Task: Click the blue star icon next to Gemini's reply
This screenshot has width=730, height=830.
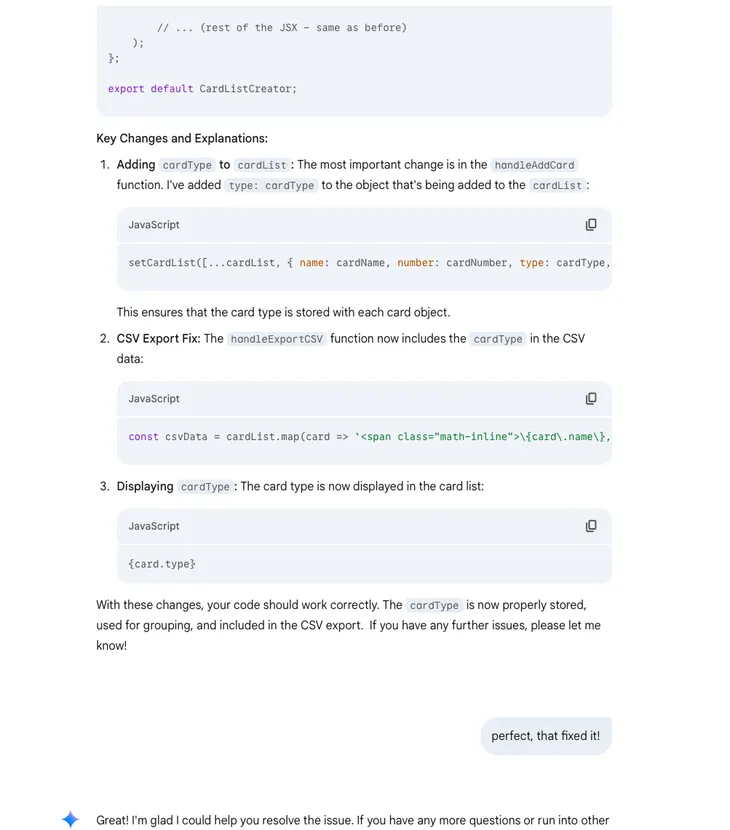Action: click(70, 819)
